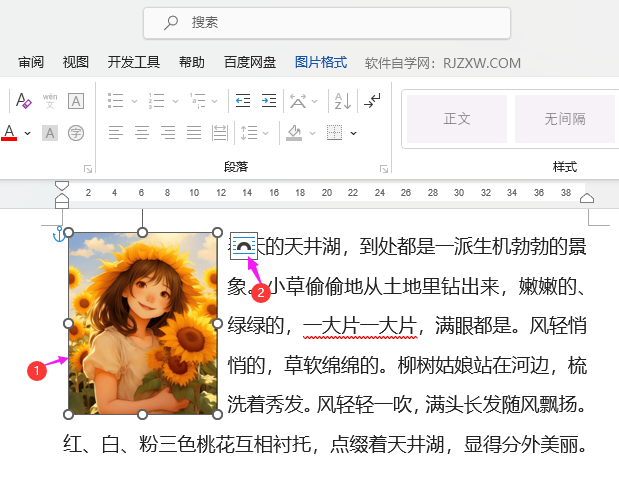Apply multilevel list
619x500 pixels.
(197, 101)
